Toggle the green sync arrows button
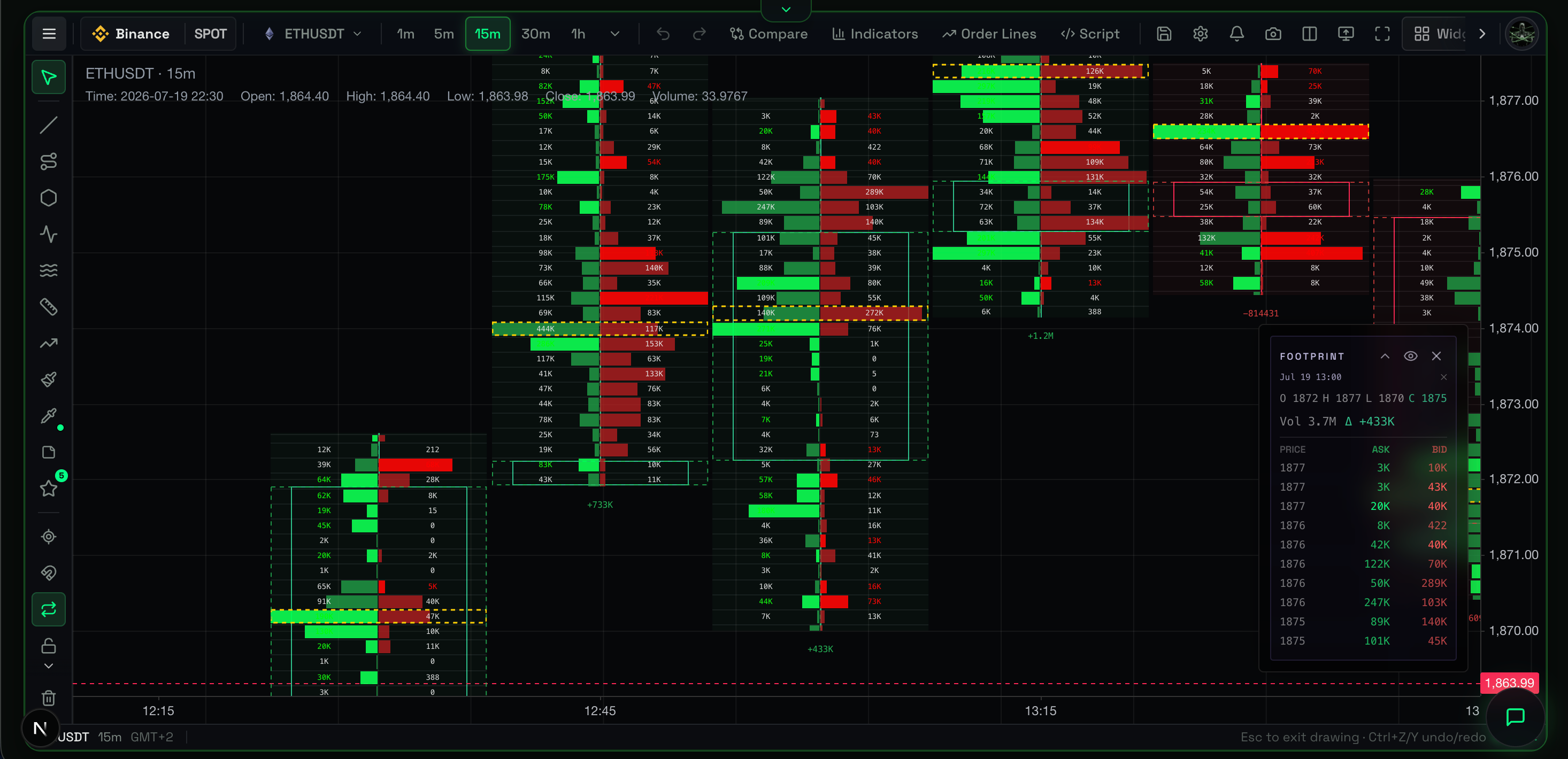The image size is (1568, 759). click(x=49, y=609)
